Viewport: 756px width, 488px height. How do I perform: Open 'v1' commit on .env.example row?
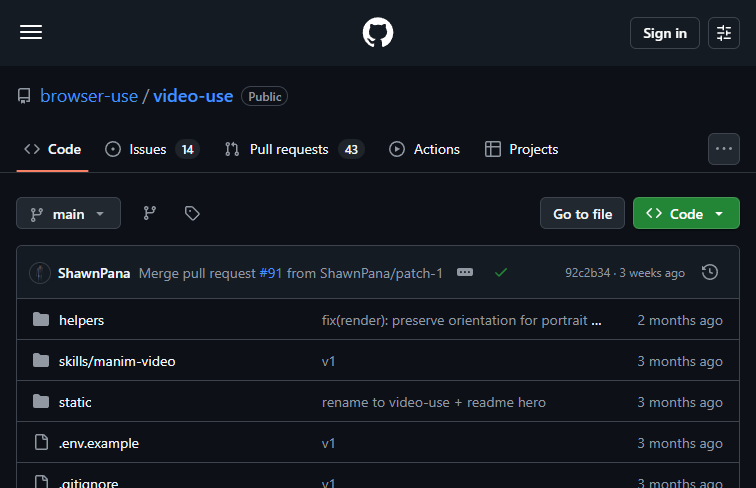[x=328, y=443]
